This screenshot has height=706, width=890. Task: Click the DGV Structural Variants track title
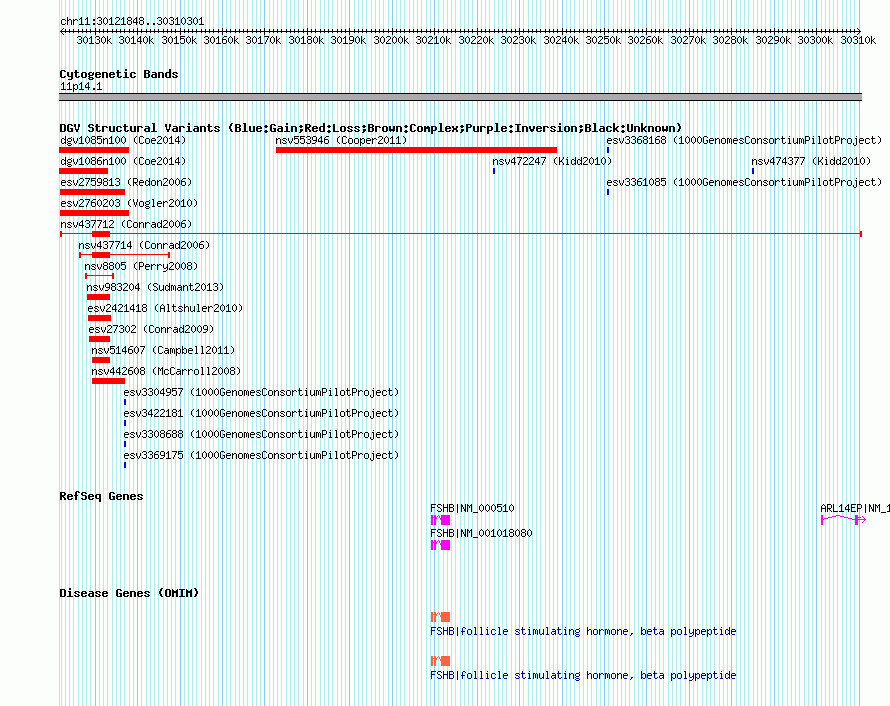[x=371, y=128]
